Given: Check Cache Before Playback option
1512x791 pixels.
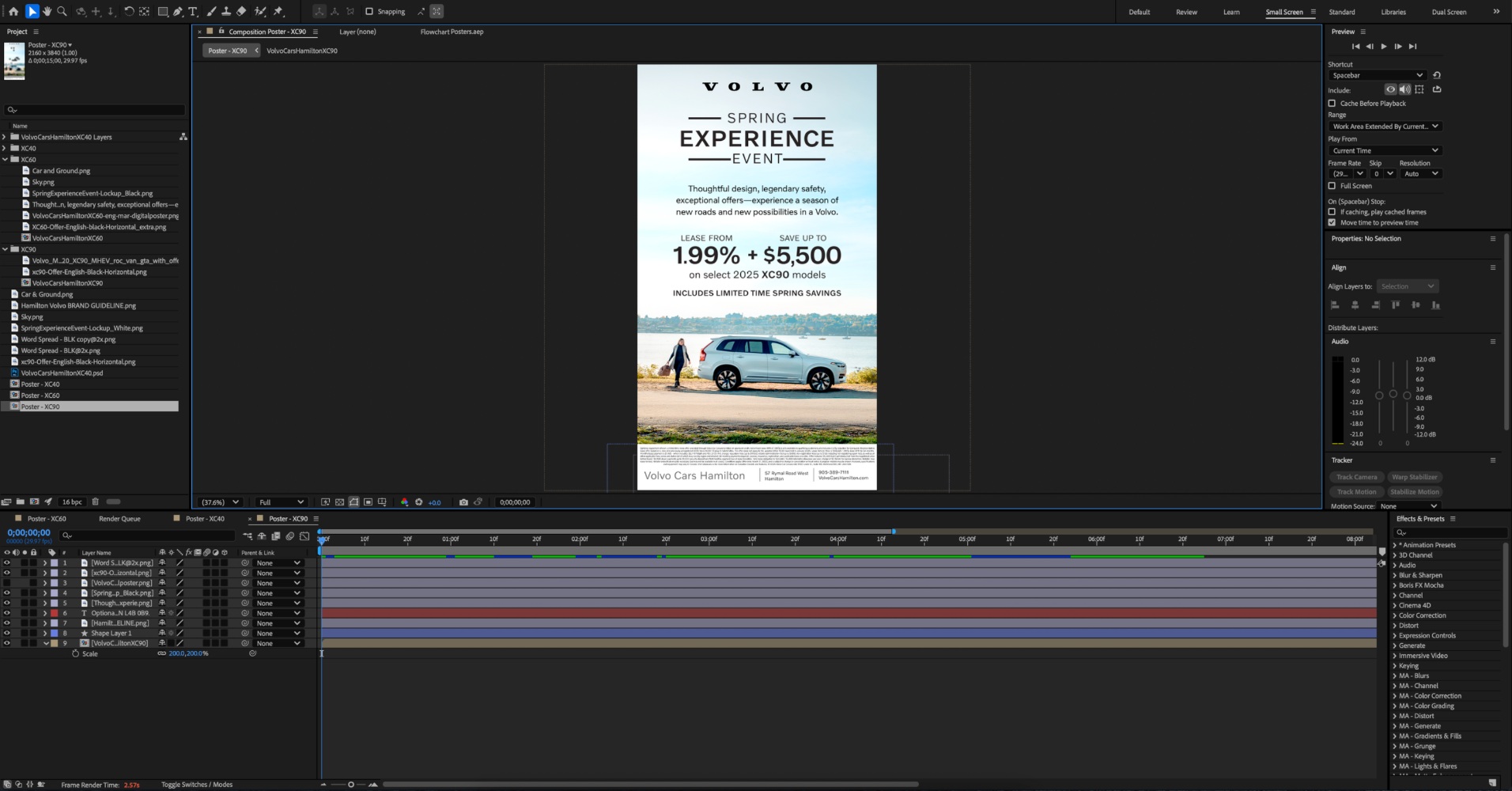Looking at the screenshot, I should (x=1332, y=104).
